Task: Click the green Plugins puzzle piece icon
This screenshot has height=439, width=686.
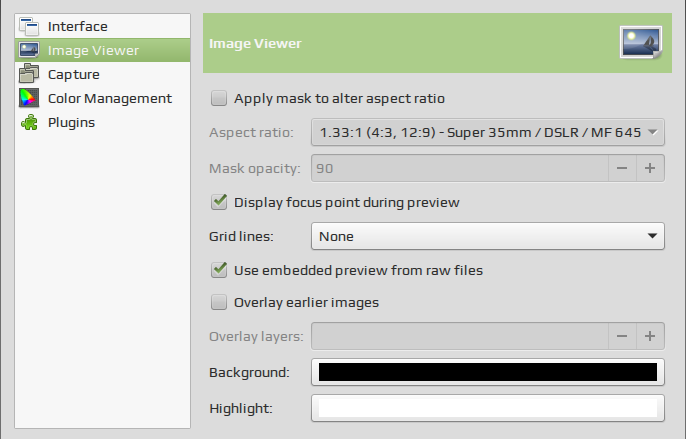Action: pos(29,122)
